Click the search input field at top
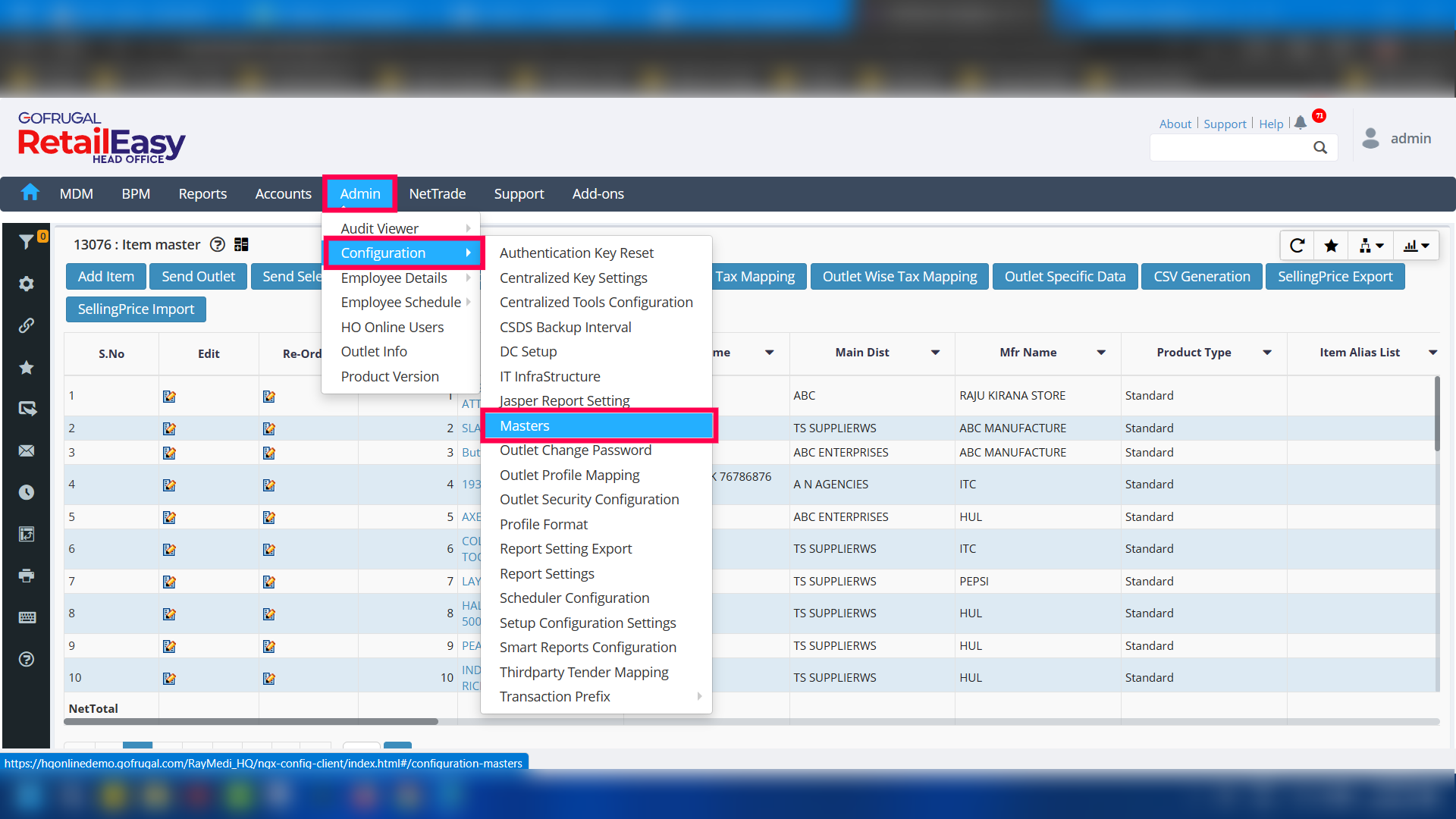The image size is (1456, 819). tap(1230, 147)
